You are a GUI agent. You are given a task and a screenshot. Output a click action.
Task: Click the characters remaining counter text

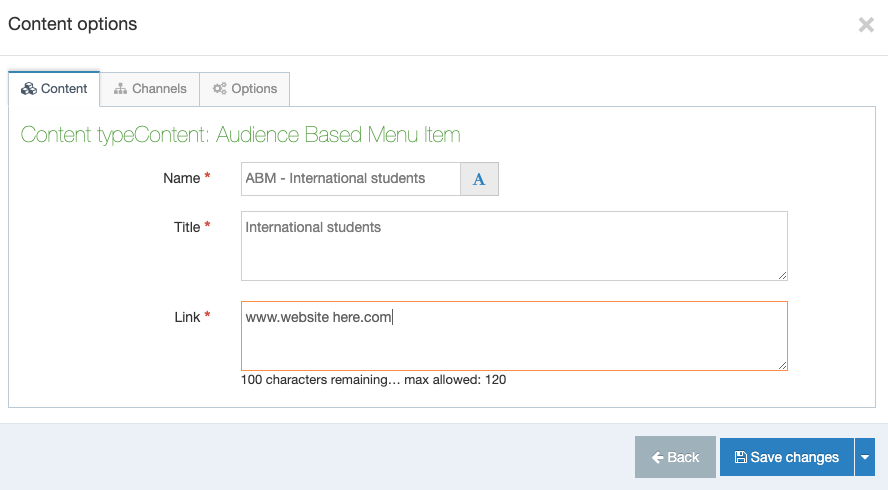coord(373,380)
